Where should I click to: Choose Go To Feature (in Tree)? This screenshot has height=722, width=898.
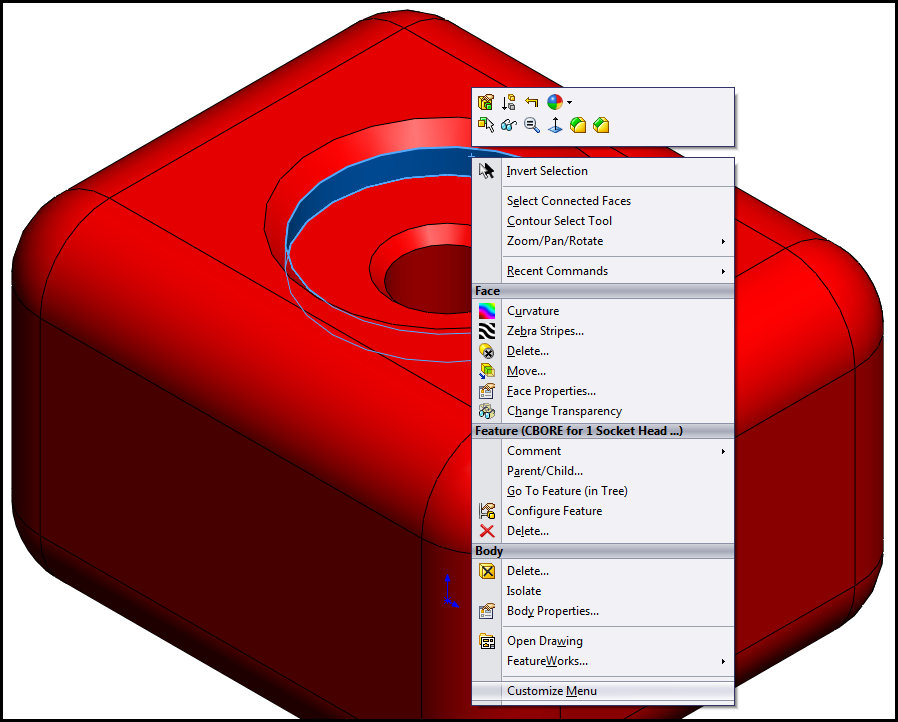click(603, 491)
